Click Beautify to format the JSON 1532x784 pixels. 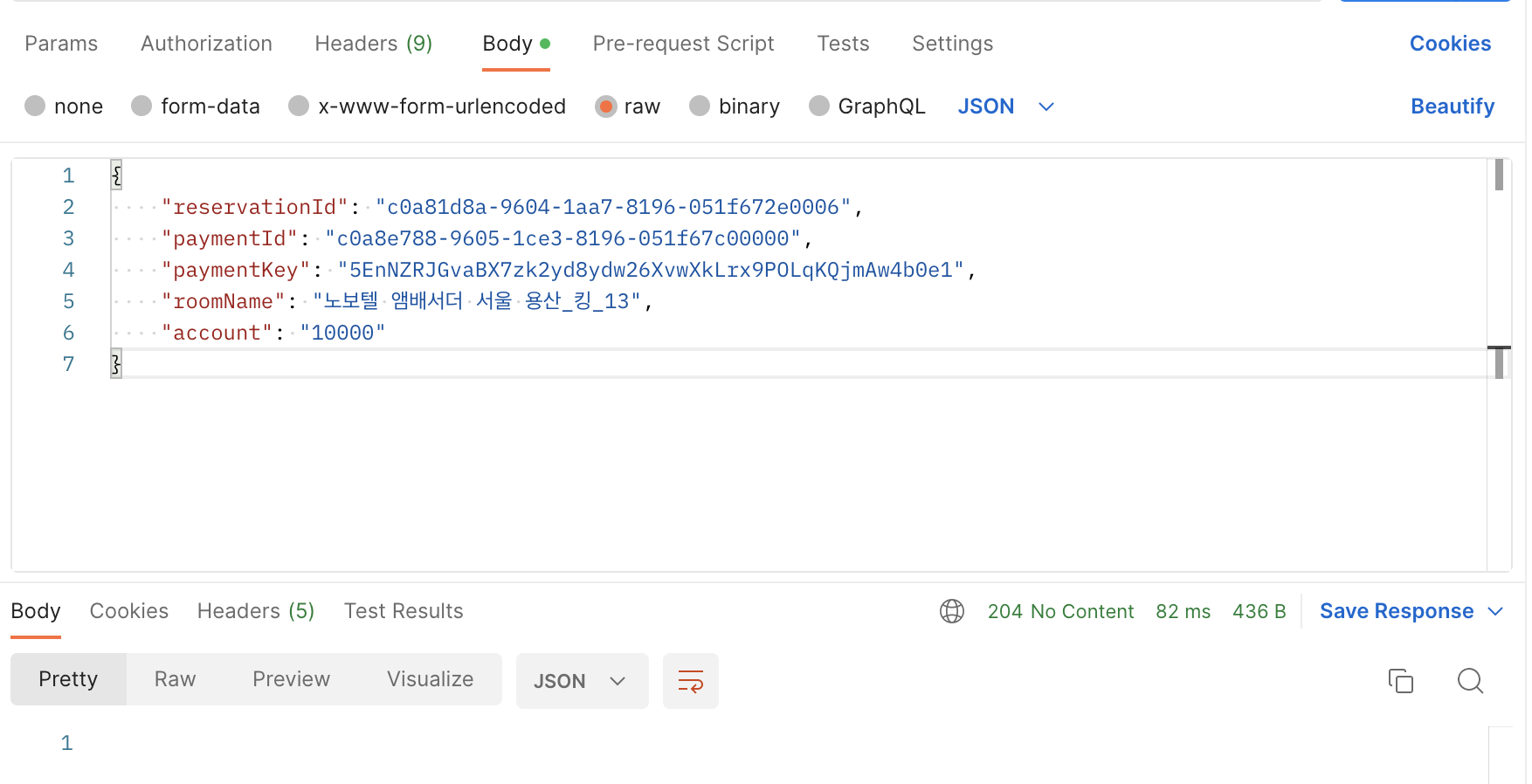tap(1453, 107)
